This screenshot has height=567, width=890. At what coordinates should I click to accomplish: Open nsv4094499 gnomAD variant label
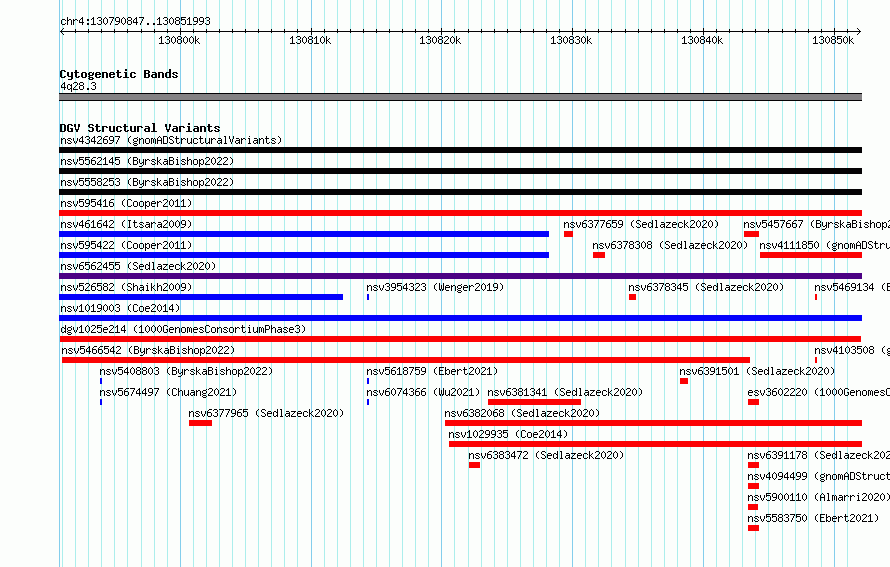pyautogui.click(x=818, y=476)
